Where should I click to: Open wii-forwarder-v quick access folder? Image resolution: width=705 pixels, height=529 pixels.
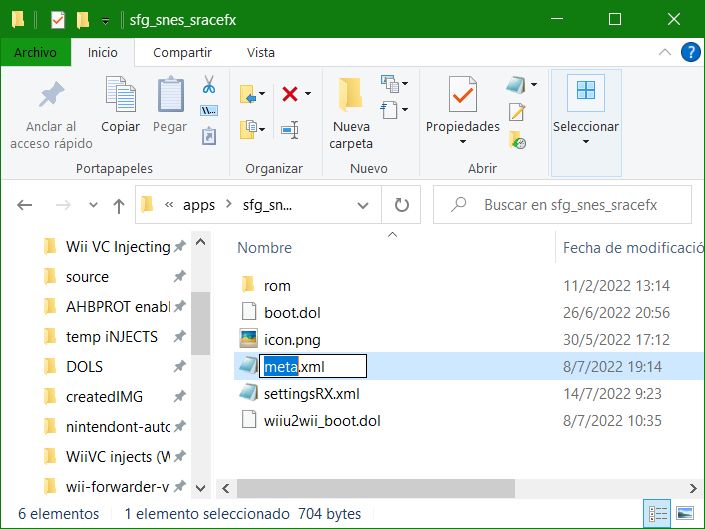118,487
